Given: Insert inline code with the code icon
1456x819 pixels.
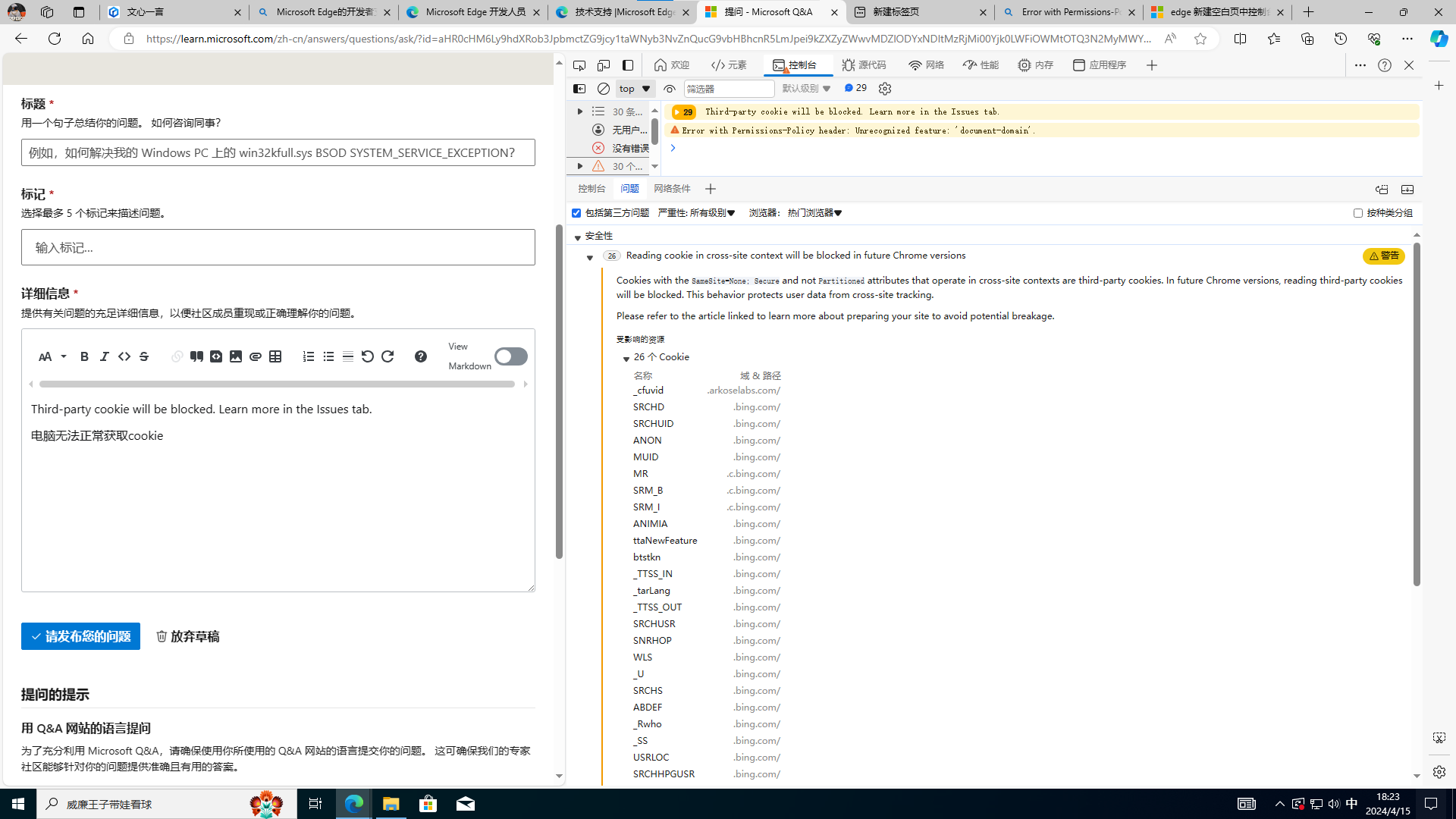Looking at the screenshot, I should pos(124,356).
